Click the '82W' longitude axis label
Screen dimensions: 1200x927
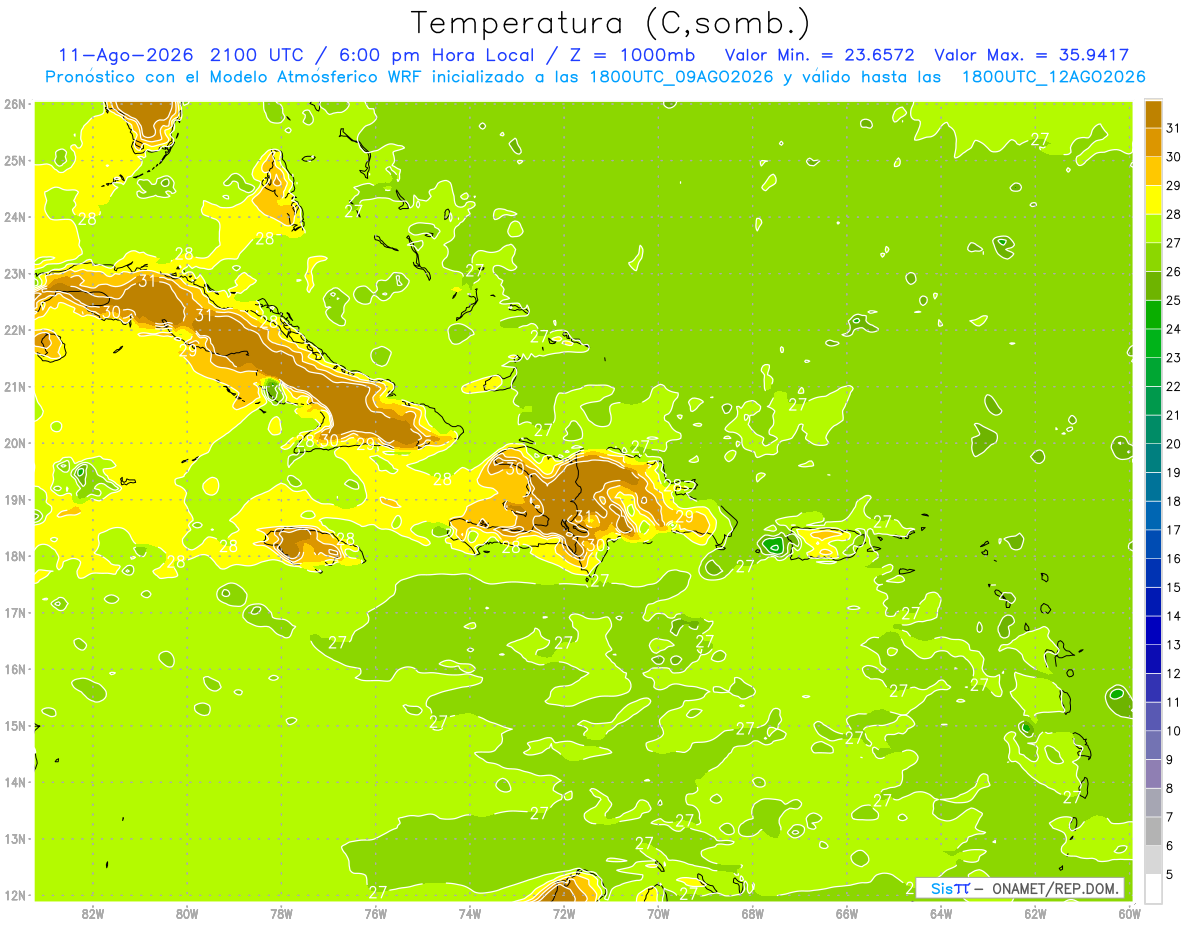coord(93,913)
